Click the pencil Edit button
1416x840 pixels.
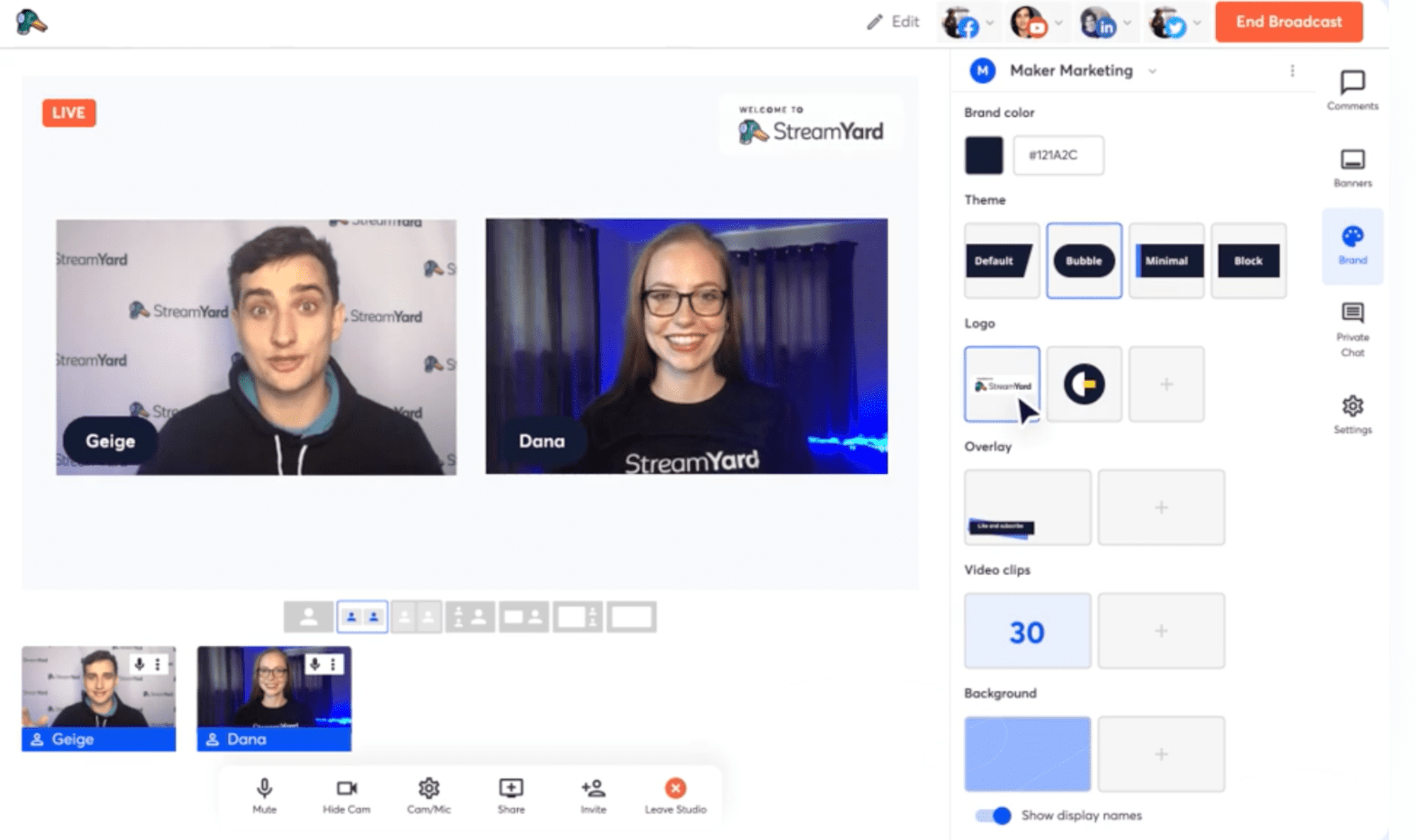893,22
